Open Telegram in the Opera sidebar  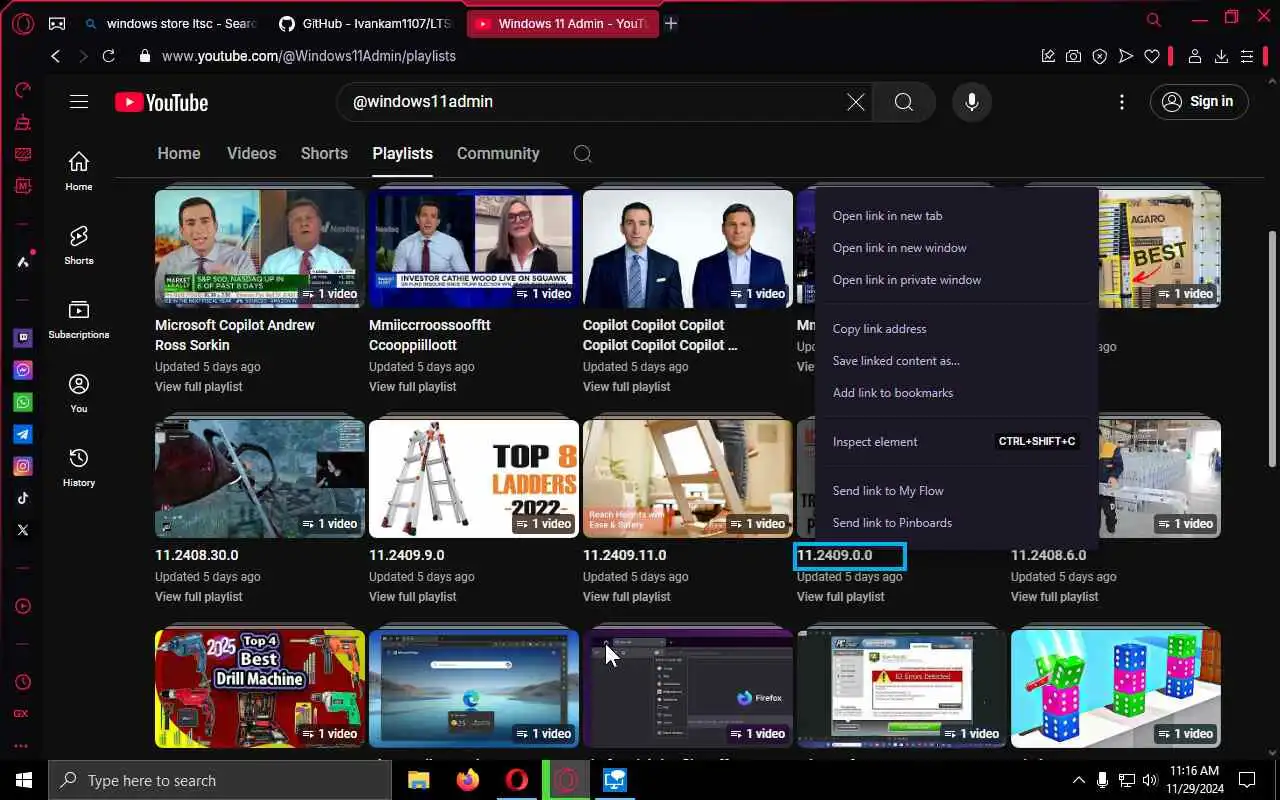coord(22,434)
